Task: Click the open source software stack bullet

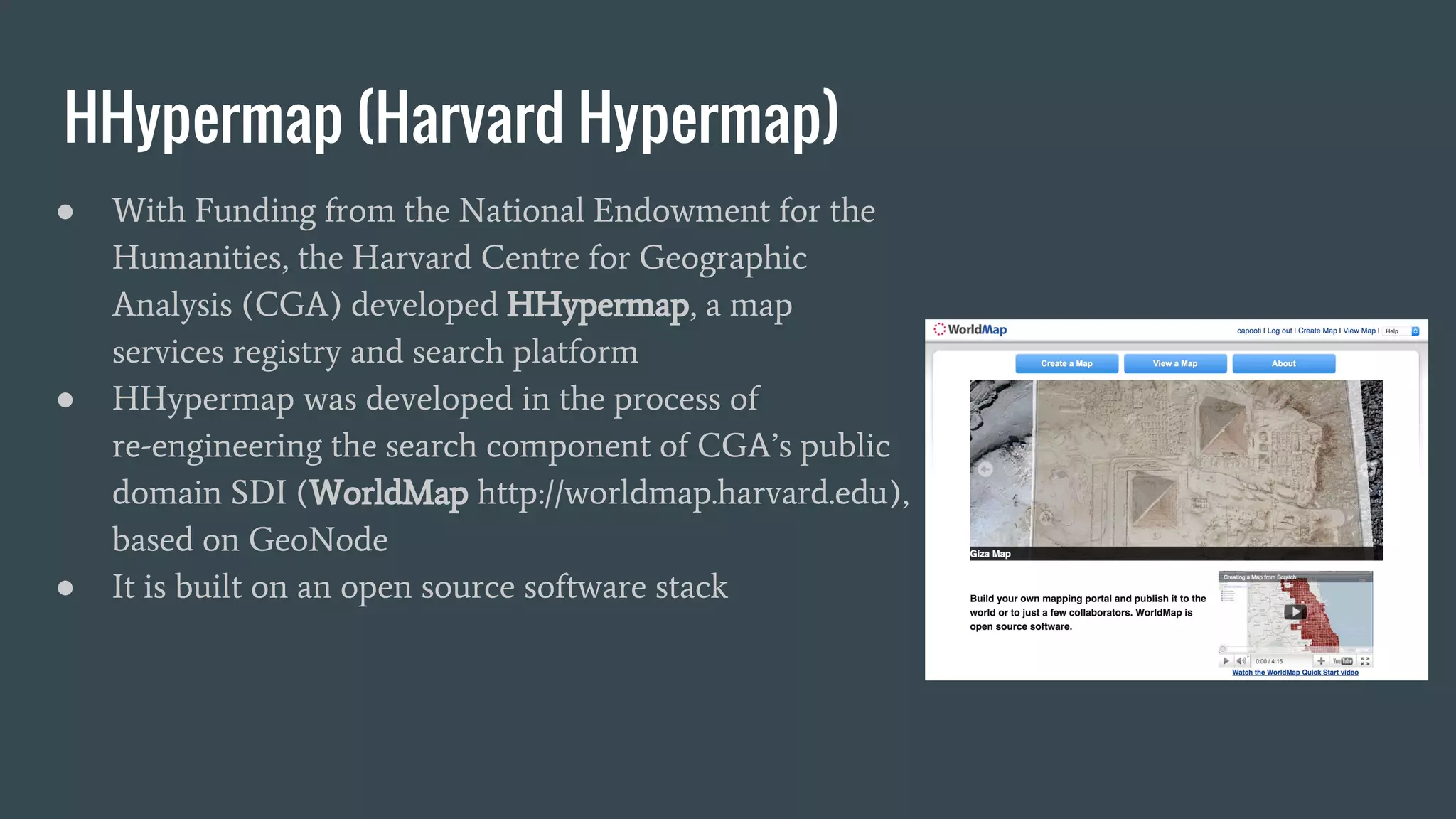Action: (x=419, y=587)
